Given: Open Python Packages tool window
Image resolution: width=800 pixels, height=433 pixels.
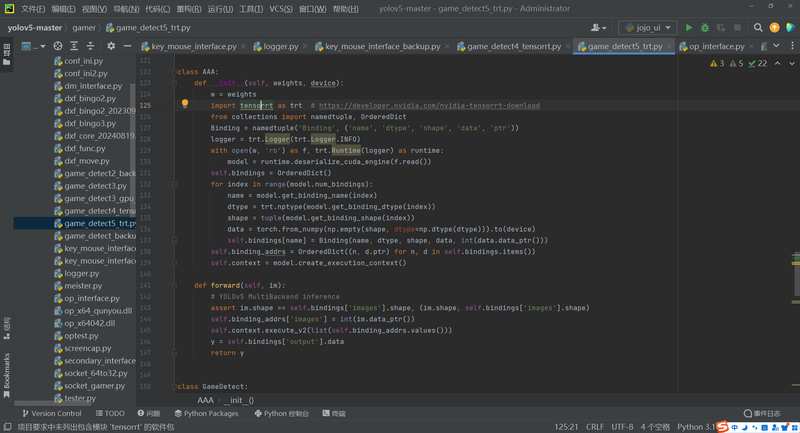Looking at the screenshot, I should pyautogui.click(x=206, y=414).
